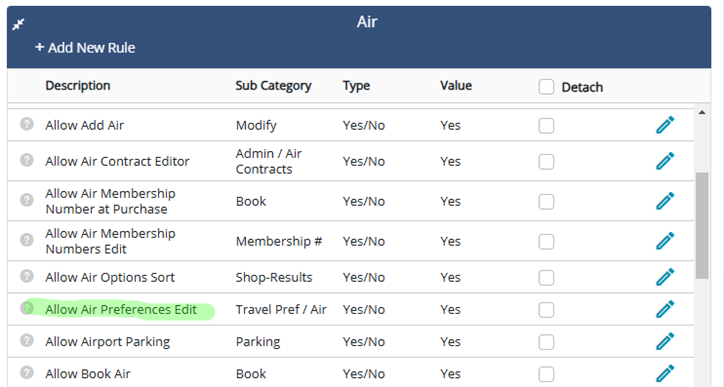Open editor for Allow Air Preferences Edit
The height and width of the screenshot is (387, 724).
[x=665, y=309]
